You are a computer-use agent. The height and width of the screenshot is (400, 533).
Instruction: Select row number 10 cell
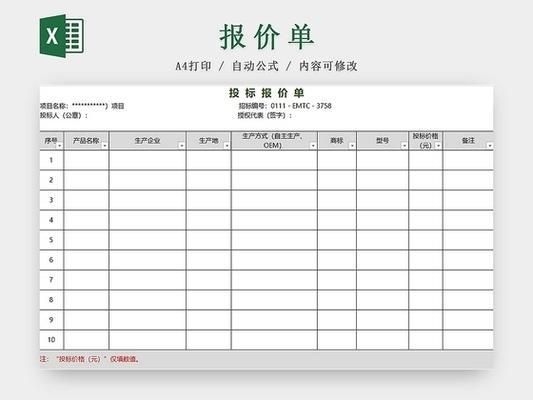pyautogui.click(x=51, y=340)
